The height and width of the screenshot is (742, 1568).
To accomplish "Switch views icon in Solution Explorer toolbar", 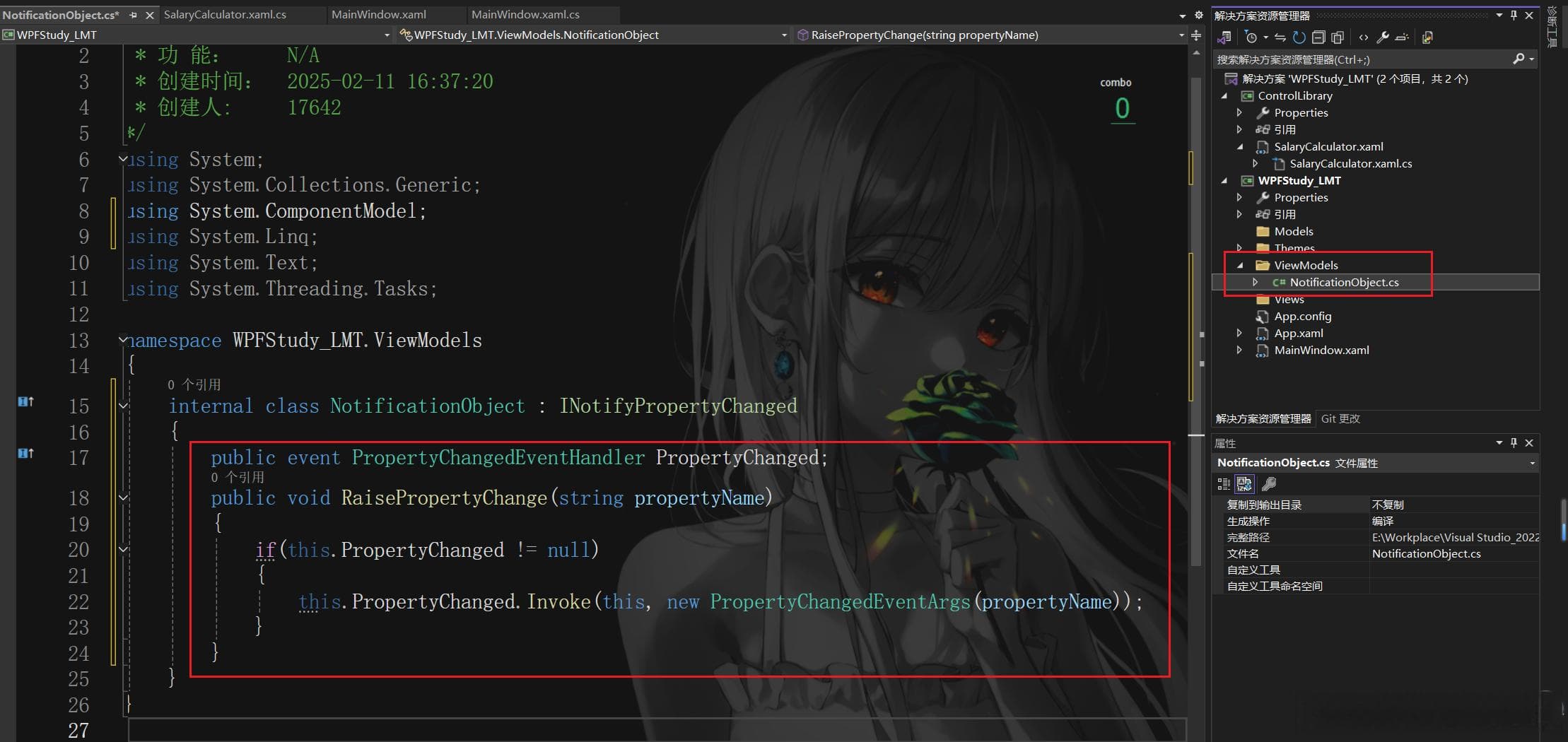I will (x=1224, y=37).
